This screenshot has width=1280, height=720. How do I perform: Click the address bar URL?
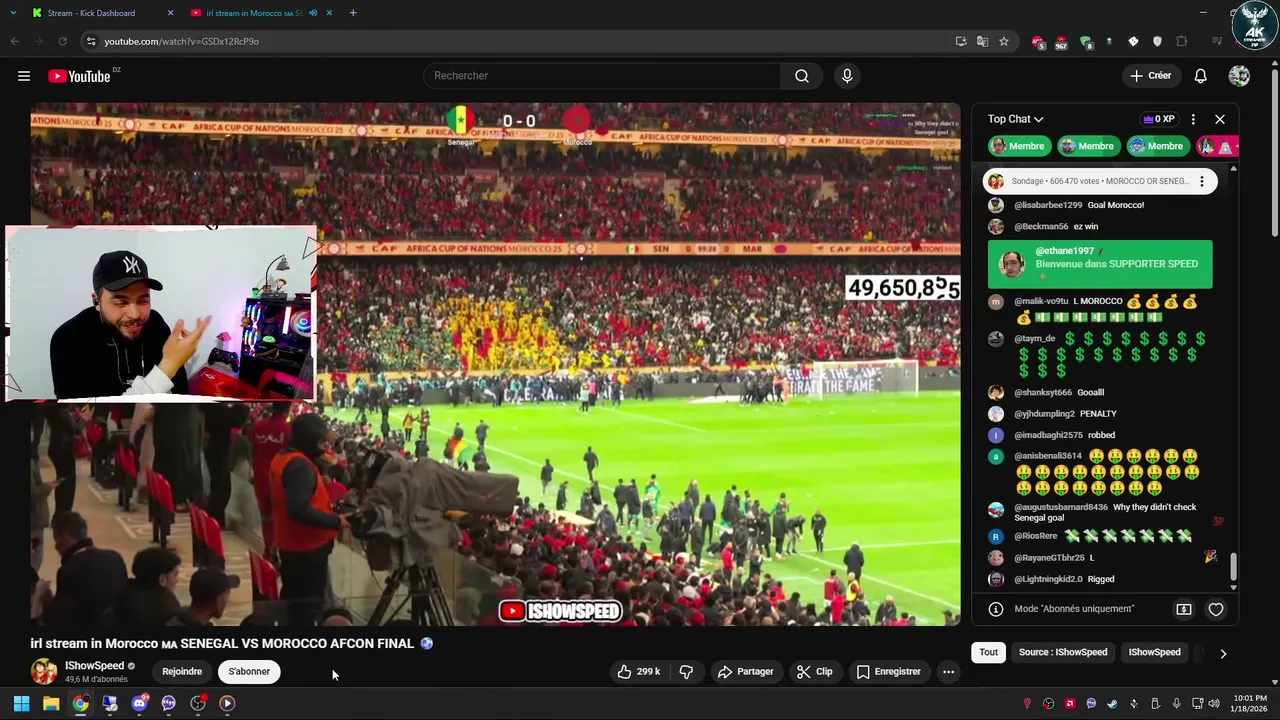click(x=181, y=41)
